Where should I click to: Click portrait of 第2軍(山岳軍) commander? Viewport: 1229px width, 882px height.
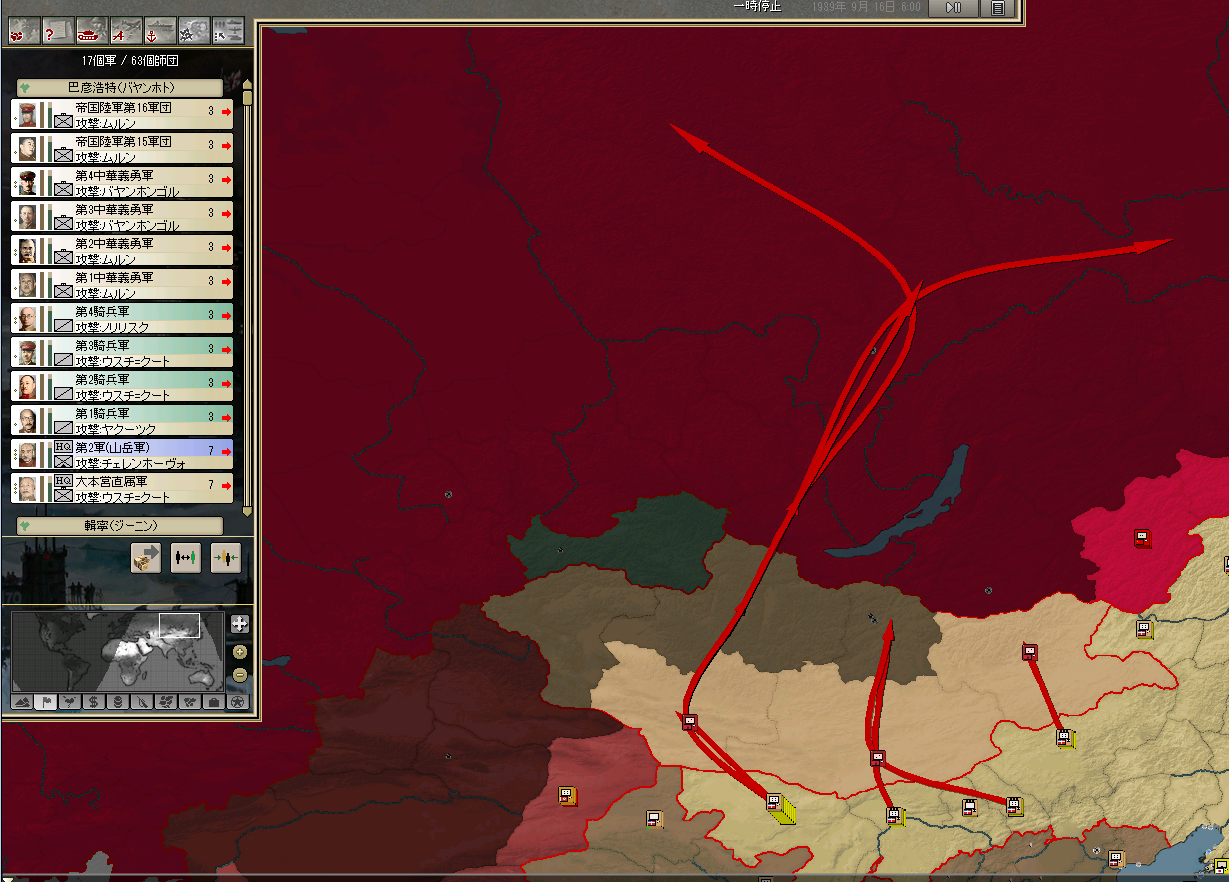tap(28, 454)
